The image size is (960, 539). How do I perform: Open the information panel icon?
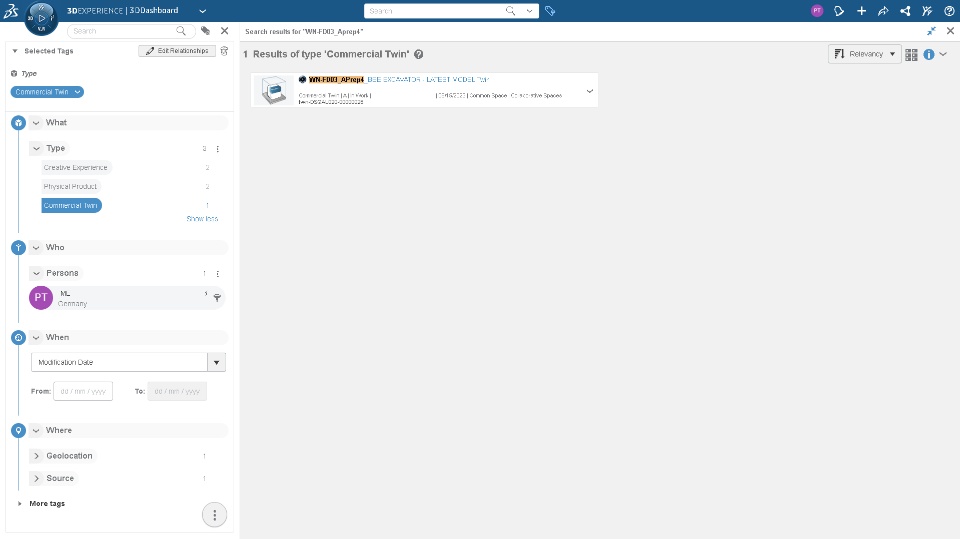coord(929,55)
